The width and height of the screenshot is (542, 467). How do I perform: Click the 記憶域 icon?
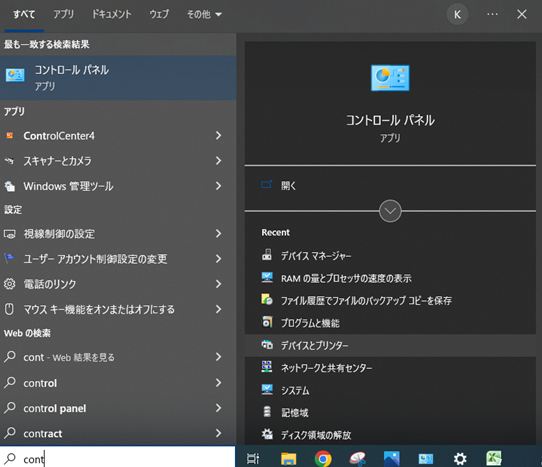tap(267, 411)
